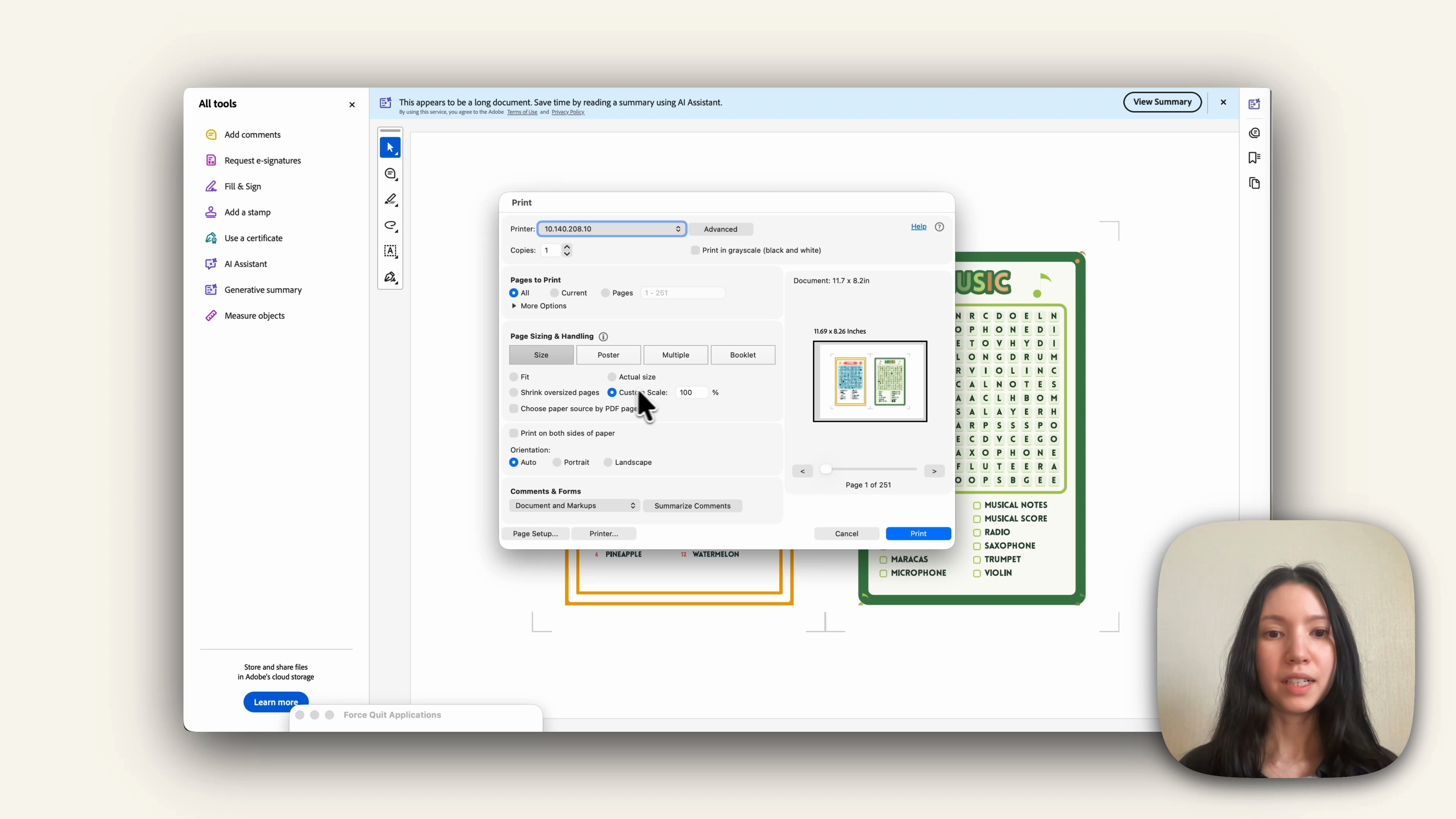This screenshot has width=1456, height=819.
Task: Select the Actual size radio button
Action: (x=612, y=377)
